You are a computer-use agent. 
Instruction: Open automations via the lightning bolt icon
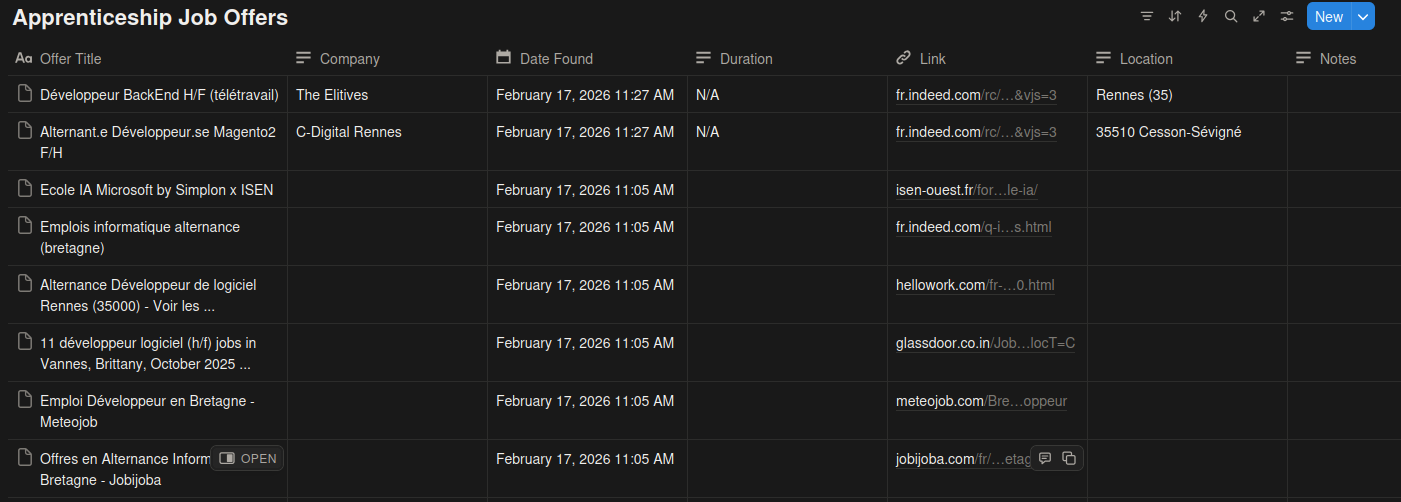point(1203,16)
